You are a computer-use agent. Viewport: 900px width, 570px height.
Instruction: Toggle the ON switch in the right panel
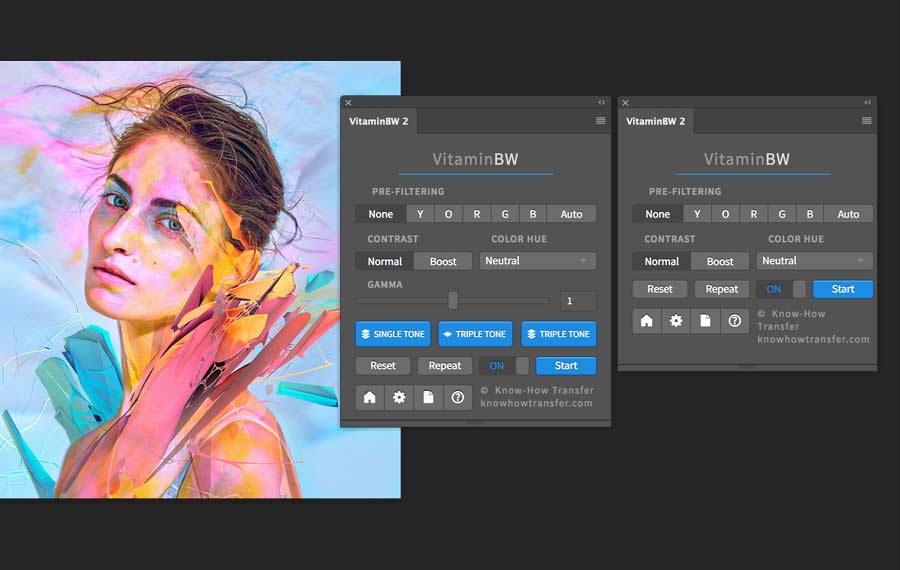[781, 289]
